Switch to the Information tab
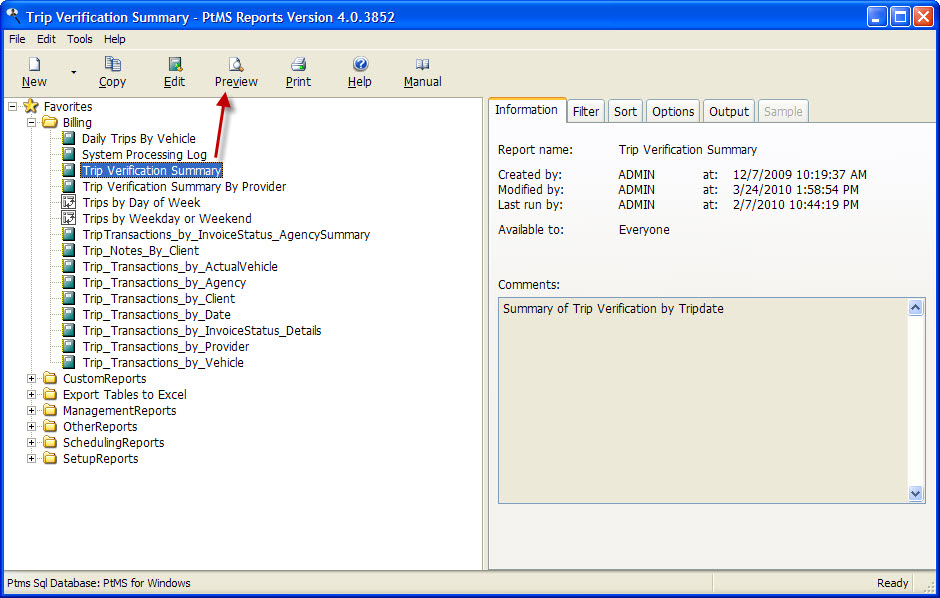The height and width of the screenshot is (598, 940). pos(526,110)
